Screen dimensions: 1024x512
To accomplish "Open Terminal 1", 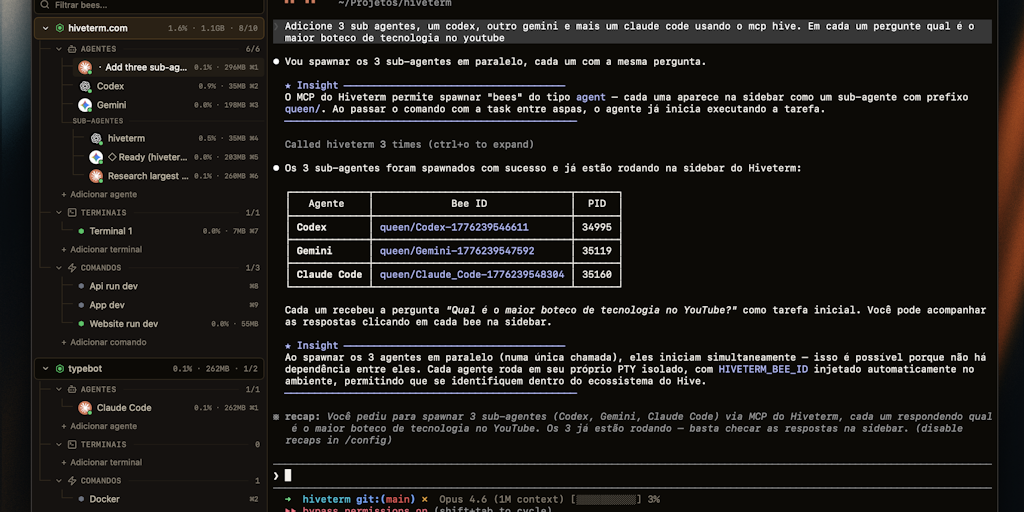I will point(168,231).
